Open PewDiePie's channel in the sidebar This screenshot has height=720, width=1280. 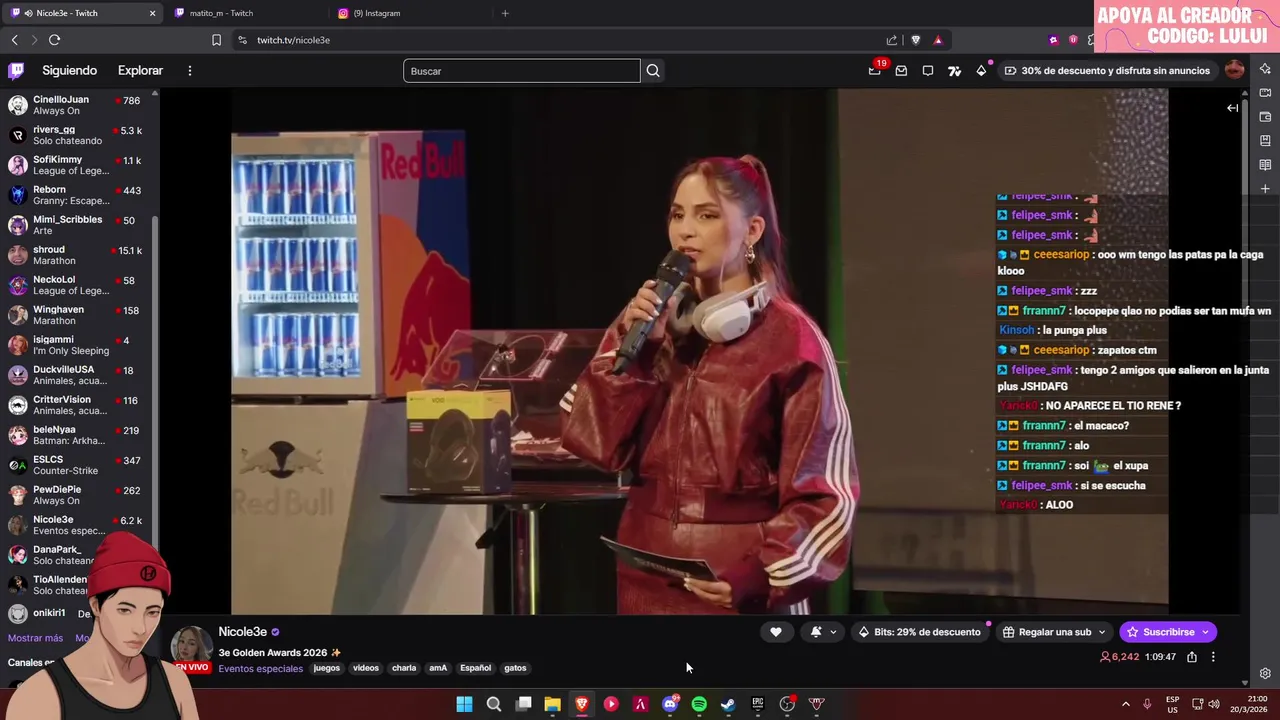coord(77,495)
